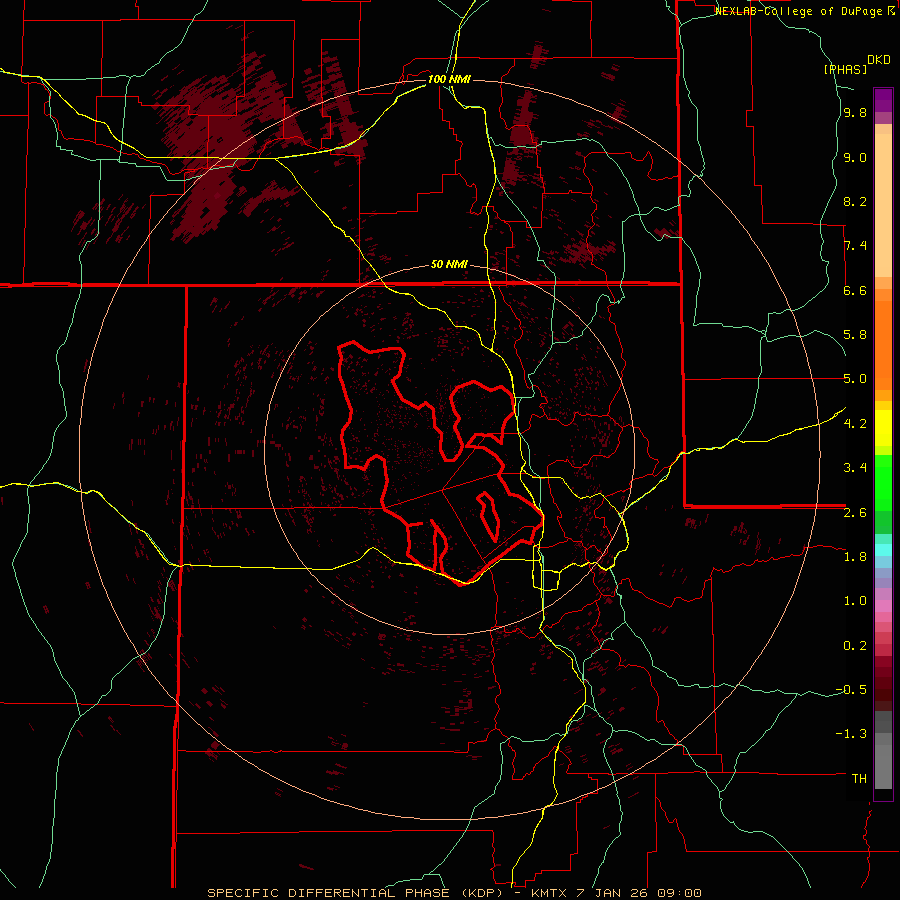Pick the gray bottom color bar segment
Image resolution: width=900 pixels, height=900 pixels.
click(883, 766)
